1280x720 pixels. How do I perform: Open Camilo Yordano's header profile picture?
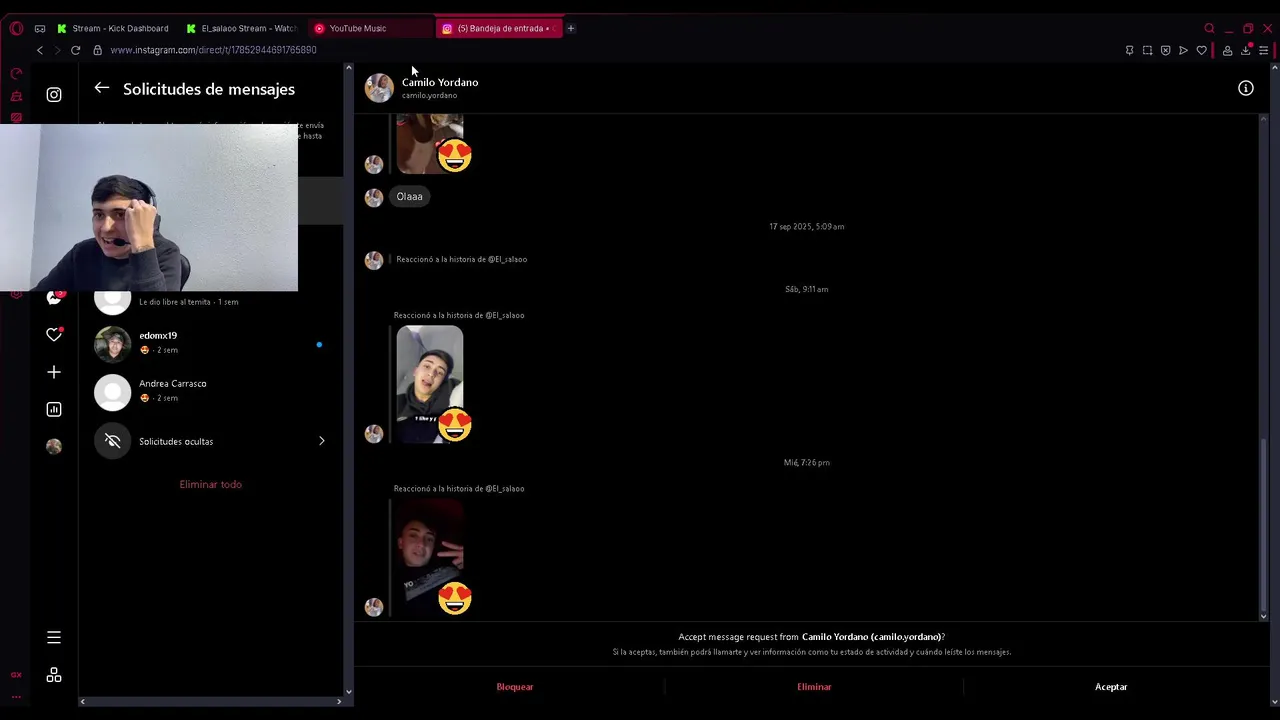tap(379, 88)
